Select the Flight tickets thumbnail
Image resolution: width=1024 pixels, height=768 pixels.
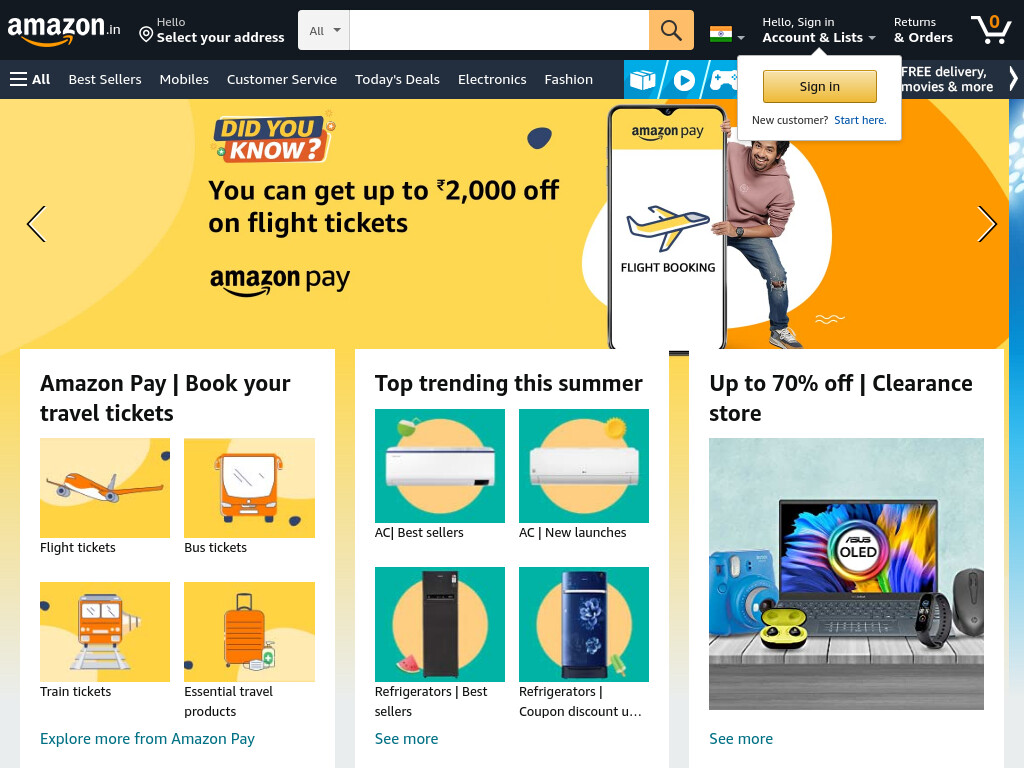click(x=105, y=488)
